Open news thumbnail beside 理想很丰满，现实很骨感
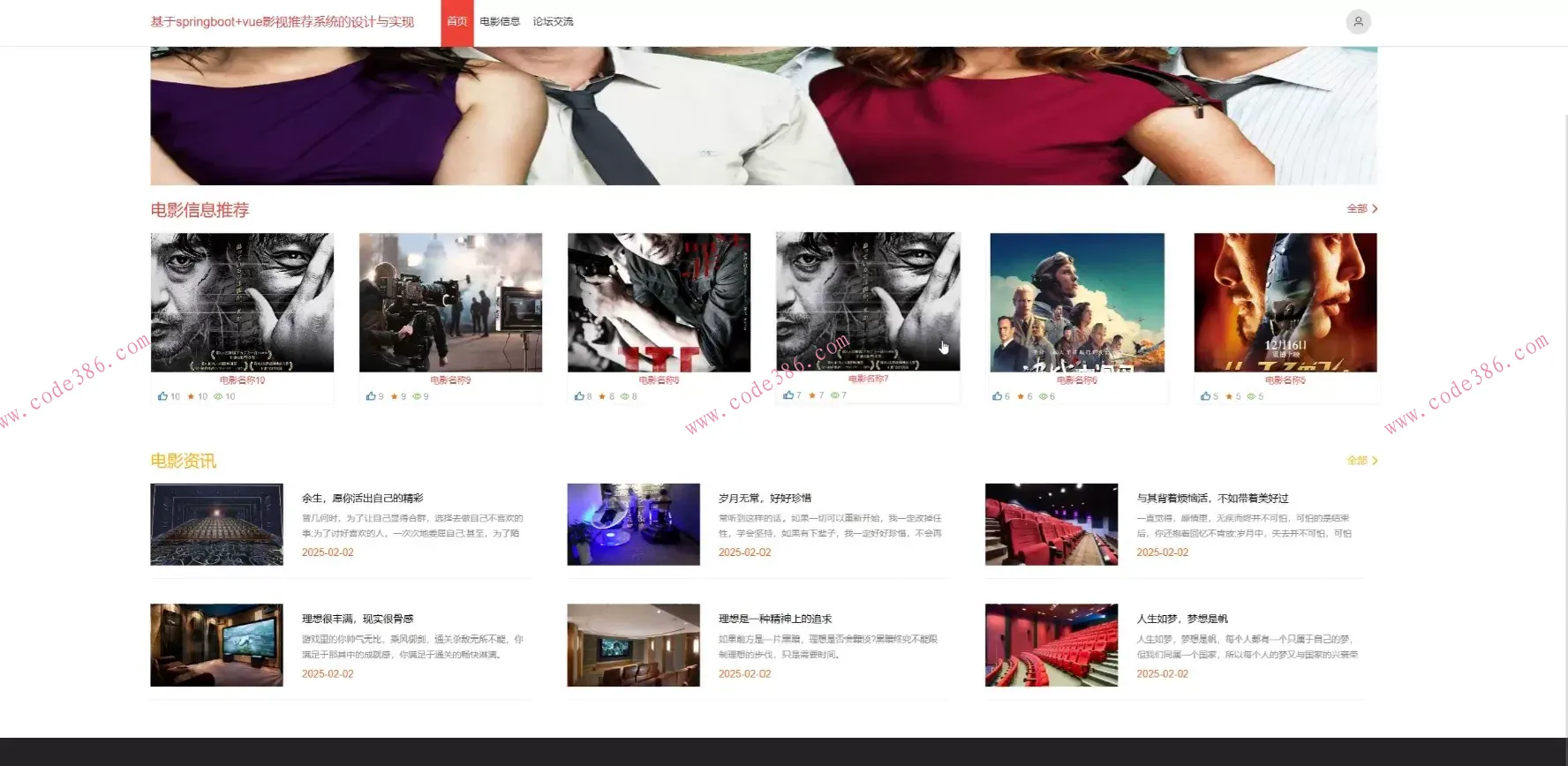Image resolution: width=1568 pixels, height=766 pixels. coord(216,645)
